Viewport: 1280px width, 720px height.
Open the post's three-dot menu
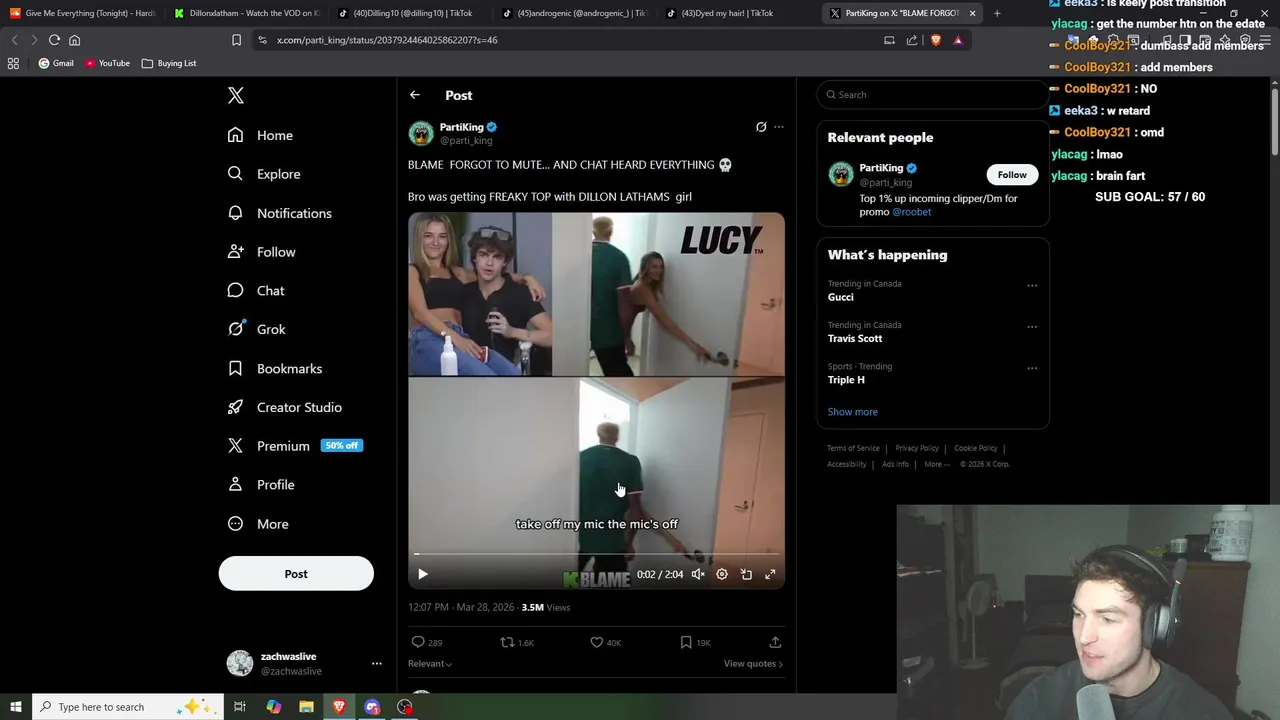tap(779, 127)
